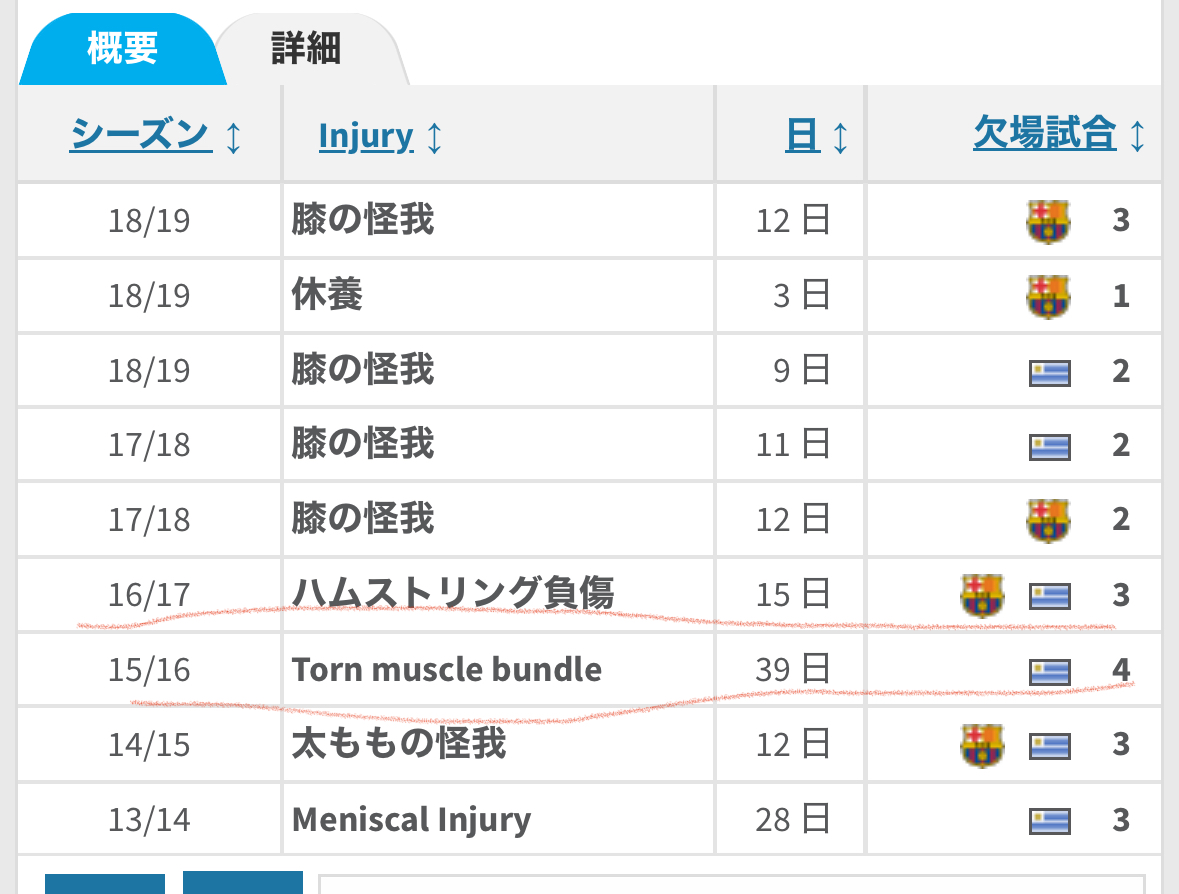Viewport: 1179px width, 894px height.
Task: Toggle sort arrow next to 欠場試合 header
Action: tap(1137, 136)
